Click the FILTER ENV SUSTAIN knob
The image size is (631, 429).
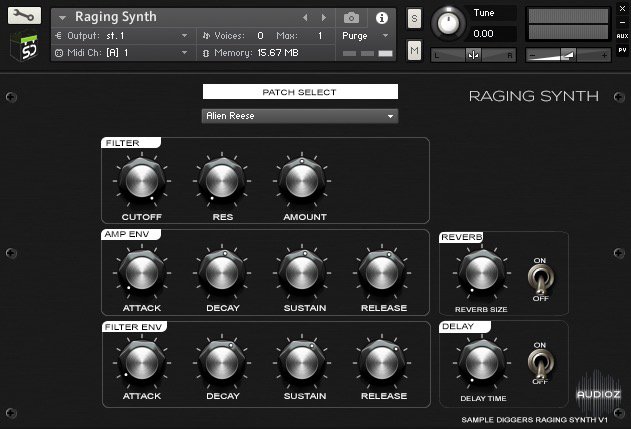pyautogui.click(x=302, y=363)
